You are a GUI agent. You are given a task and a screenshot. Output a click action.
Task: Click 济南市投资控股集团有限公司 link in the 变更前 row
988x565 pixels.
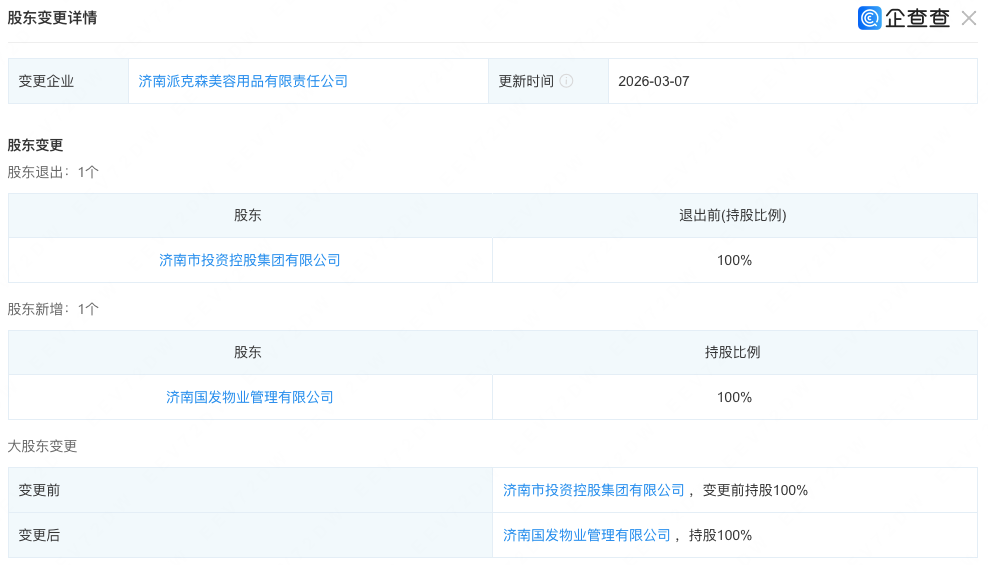[594, 490]
